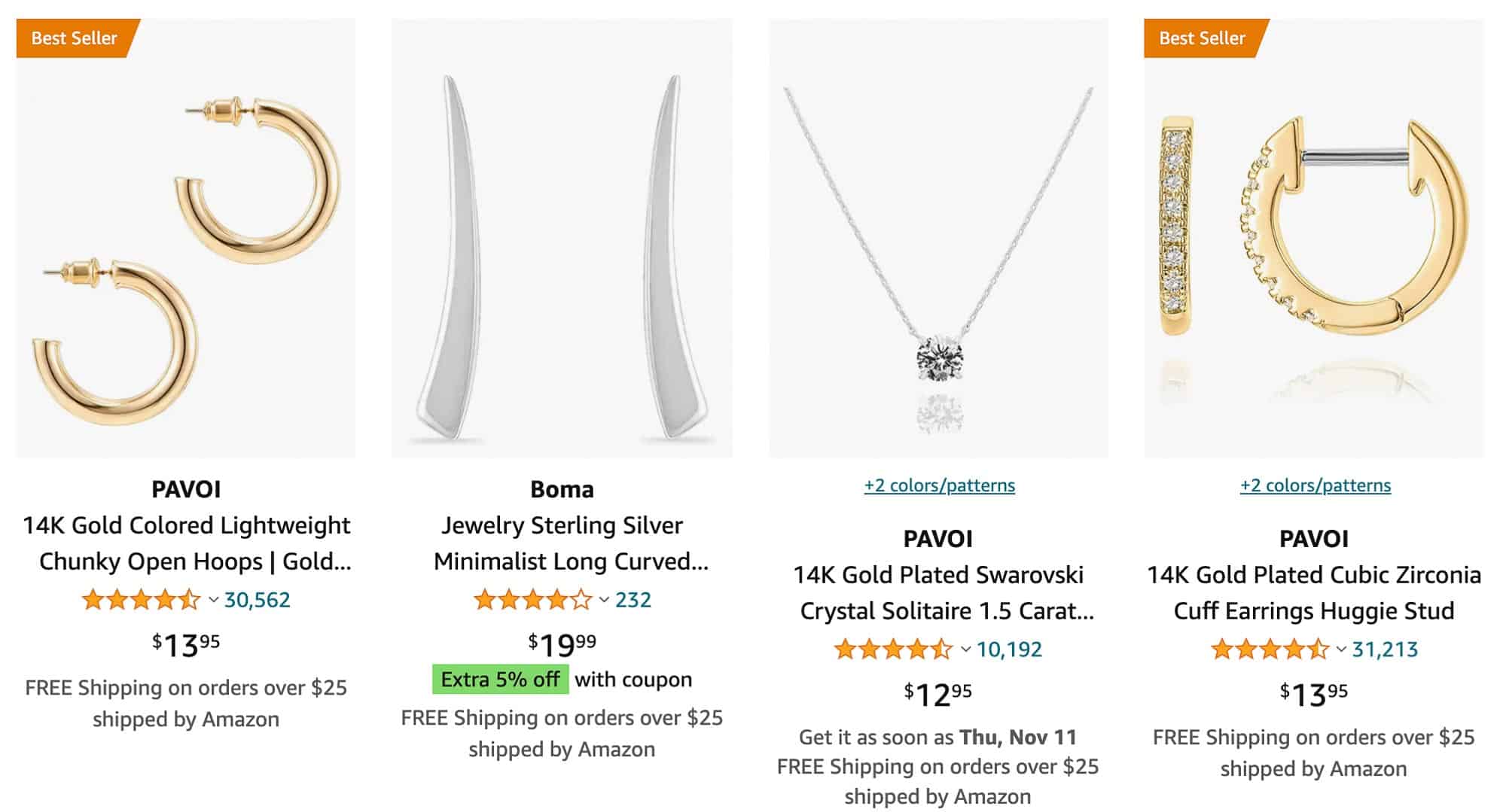
Task: Expand rating dropdown arrow beside 10,192
Action: (x=965, y=649)
